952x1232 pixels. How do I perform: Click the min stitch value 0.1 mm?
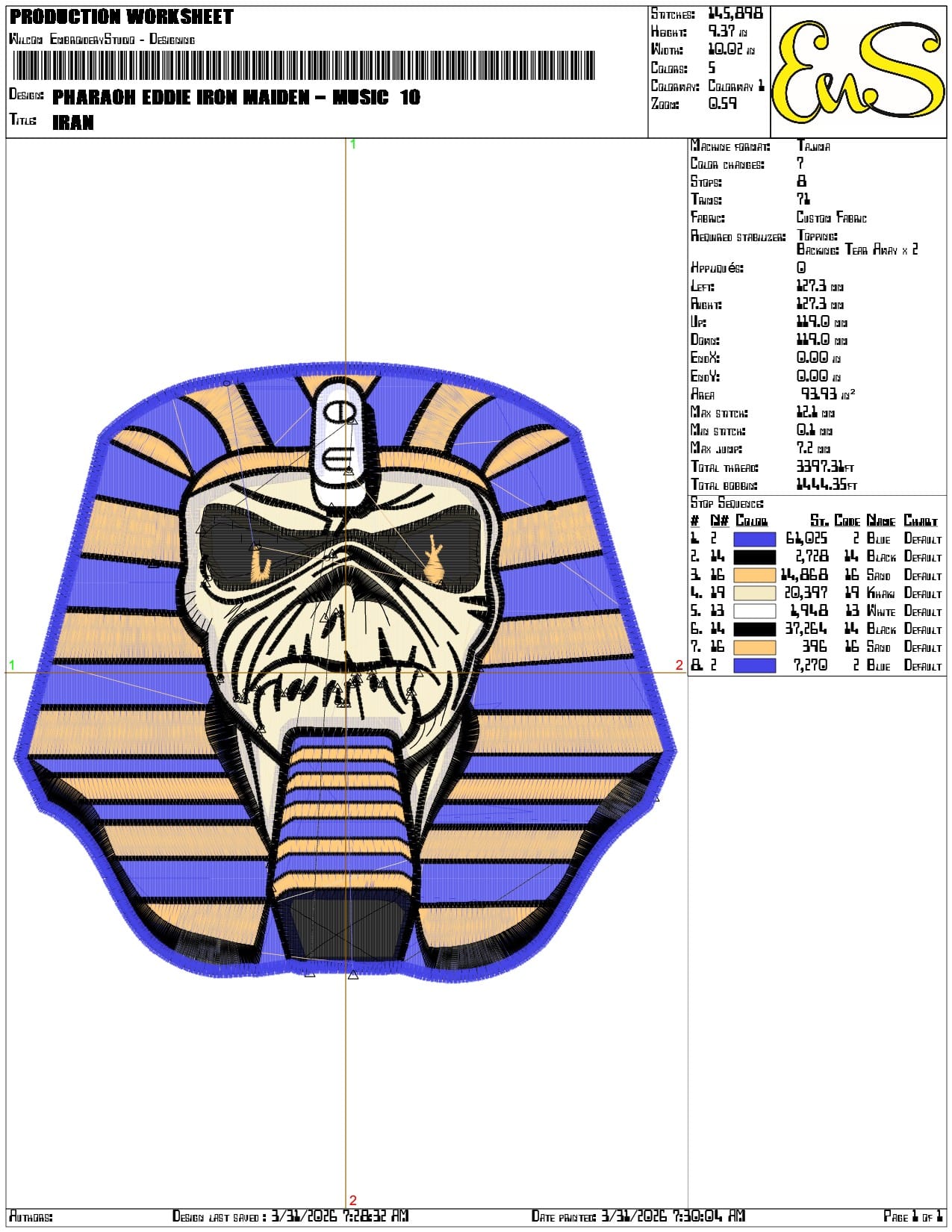click(x=814, y=431)
